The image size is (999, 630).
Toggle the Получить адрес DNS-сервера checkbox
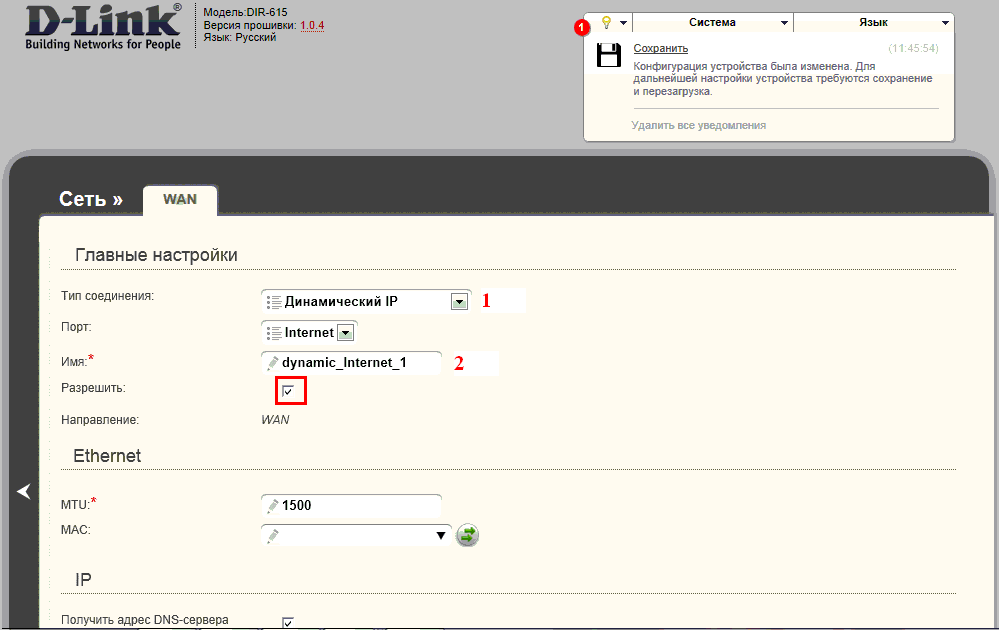tap(288, 622)
